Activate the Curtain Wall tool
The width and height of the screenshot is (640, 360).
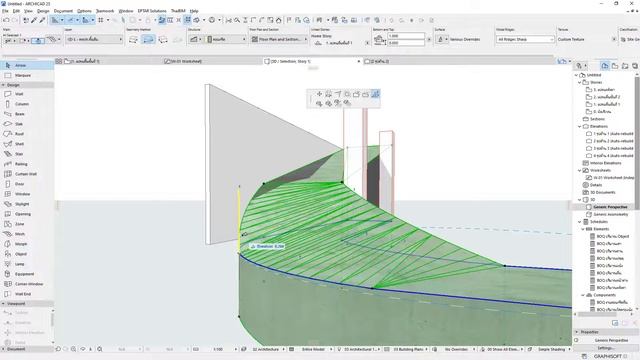point(27,174)
